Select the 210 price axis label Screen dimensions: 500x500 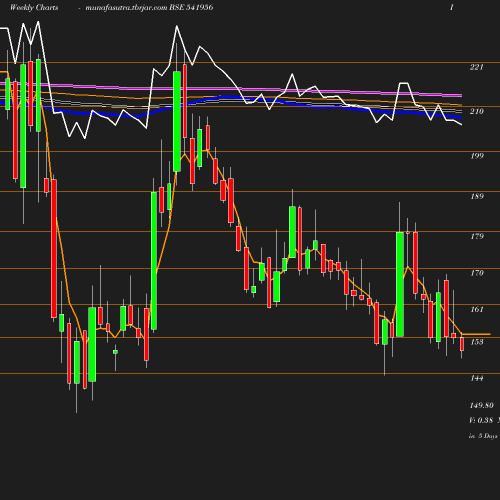[477, 111]
